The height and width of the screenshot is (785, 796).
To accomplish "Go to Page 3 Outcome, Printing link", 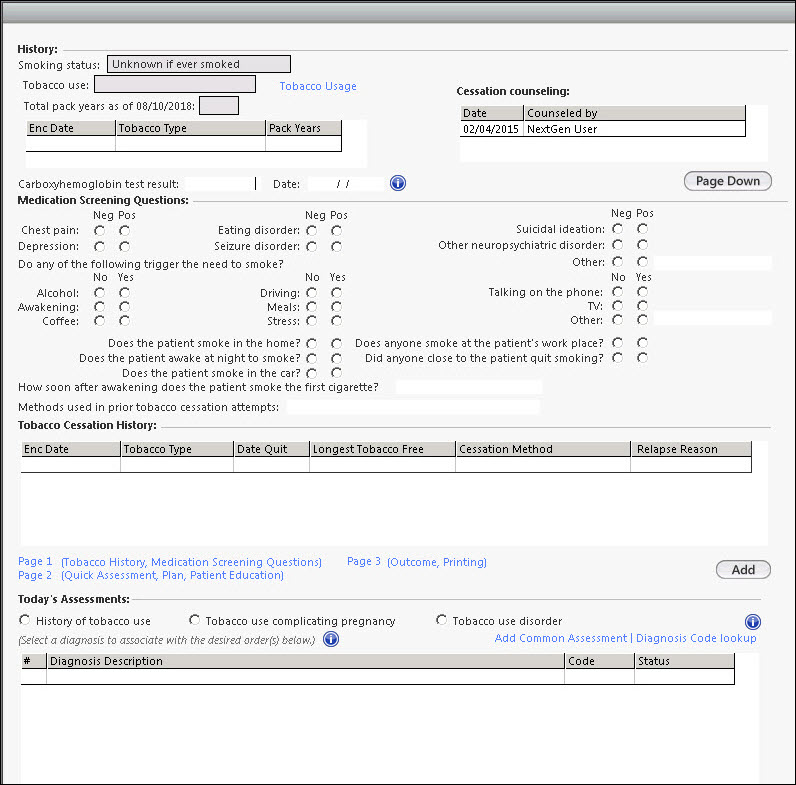I will (x=417, y=562).
